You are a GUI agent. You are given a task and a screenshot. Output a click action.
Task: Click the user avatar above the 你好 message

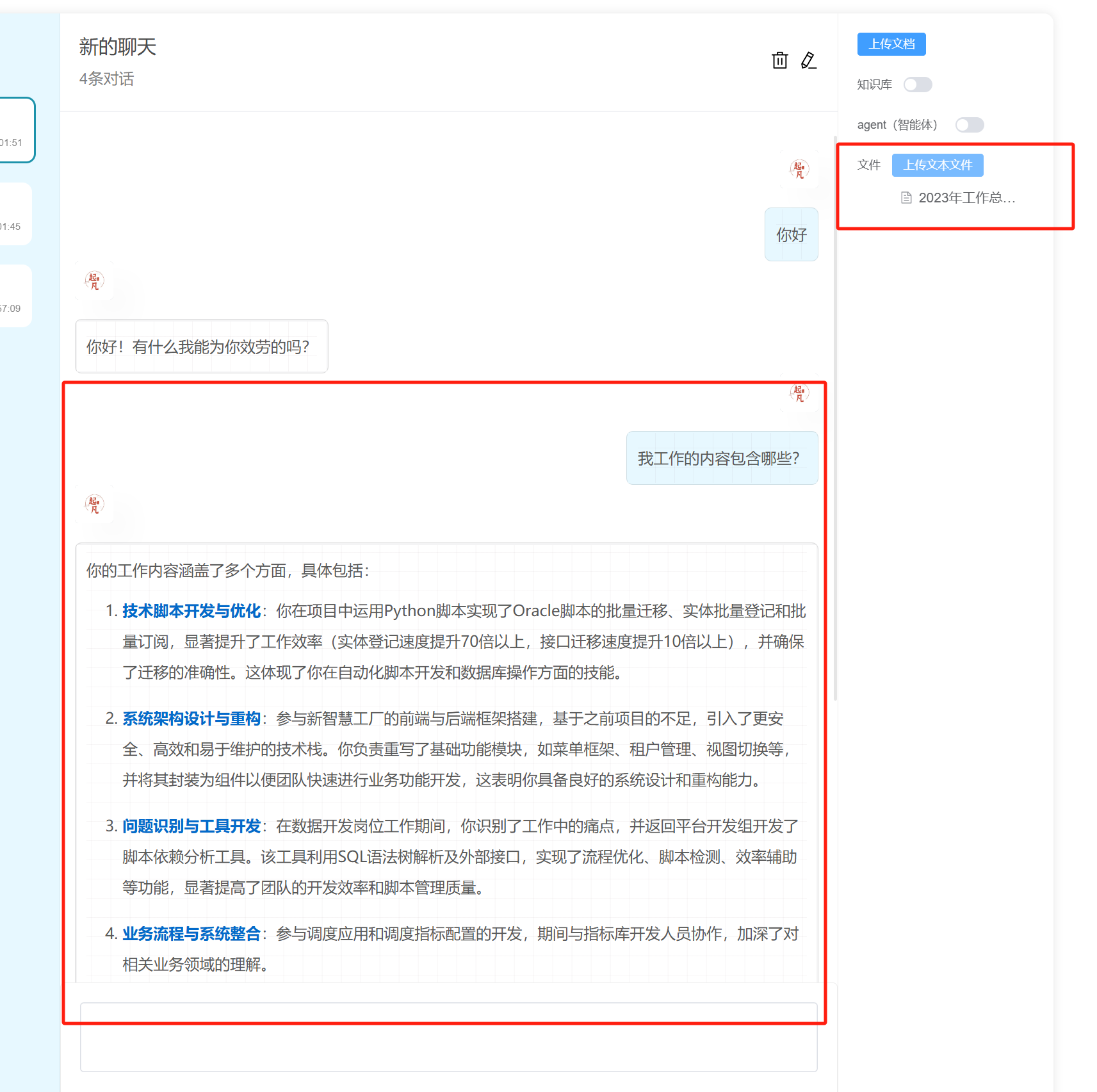coord(799,170)
